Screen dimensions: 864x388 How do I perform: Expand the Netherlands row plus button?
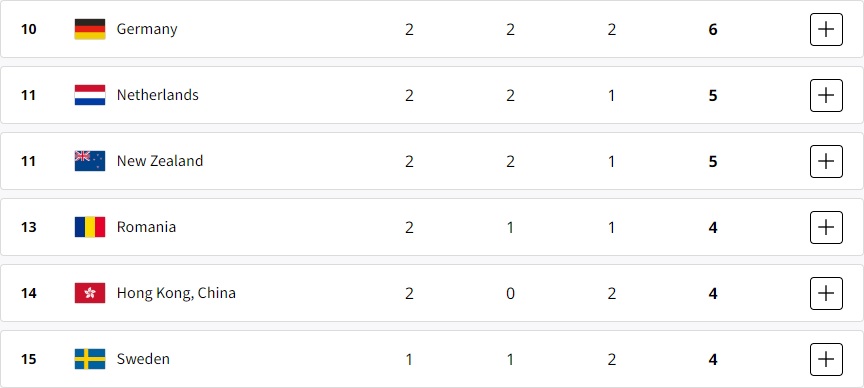pos(826,95)
